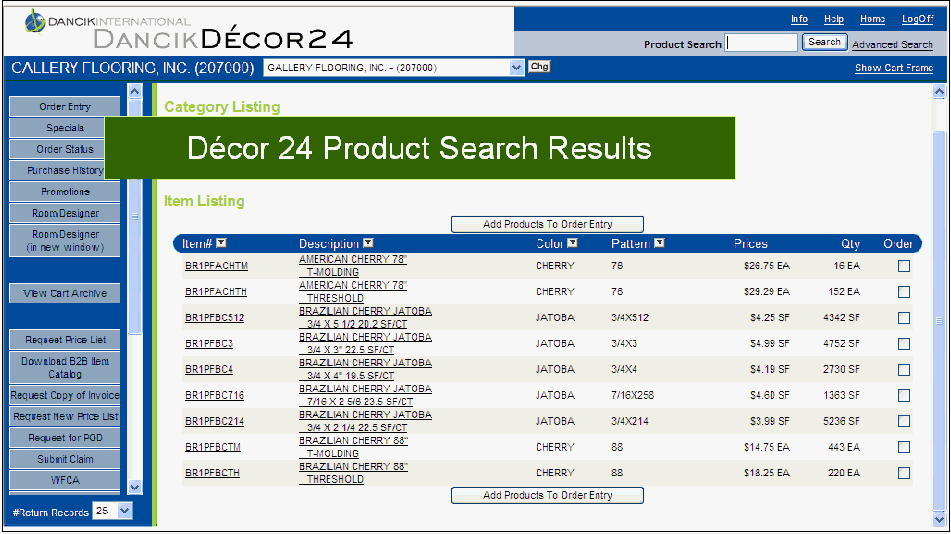This screenshot has width=951, height=534.
Task: Select the Order checkbox for BR1PFBCTH
Action: coord(904,473)
